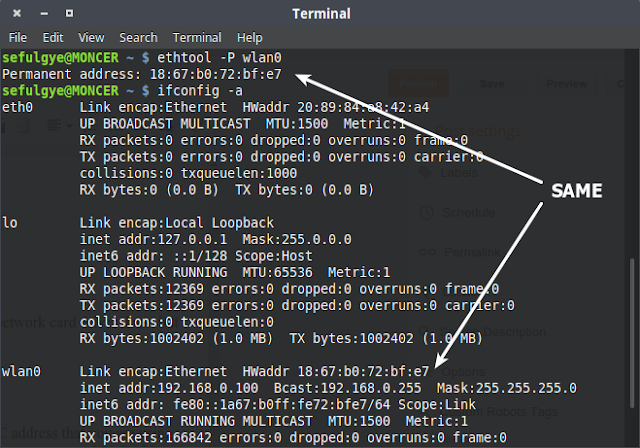Viewport: 640px width, 448px height.
Task: Click 'RX bytes:1002402 (1.0 MB)' text
Action: click(176, 338)
